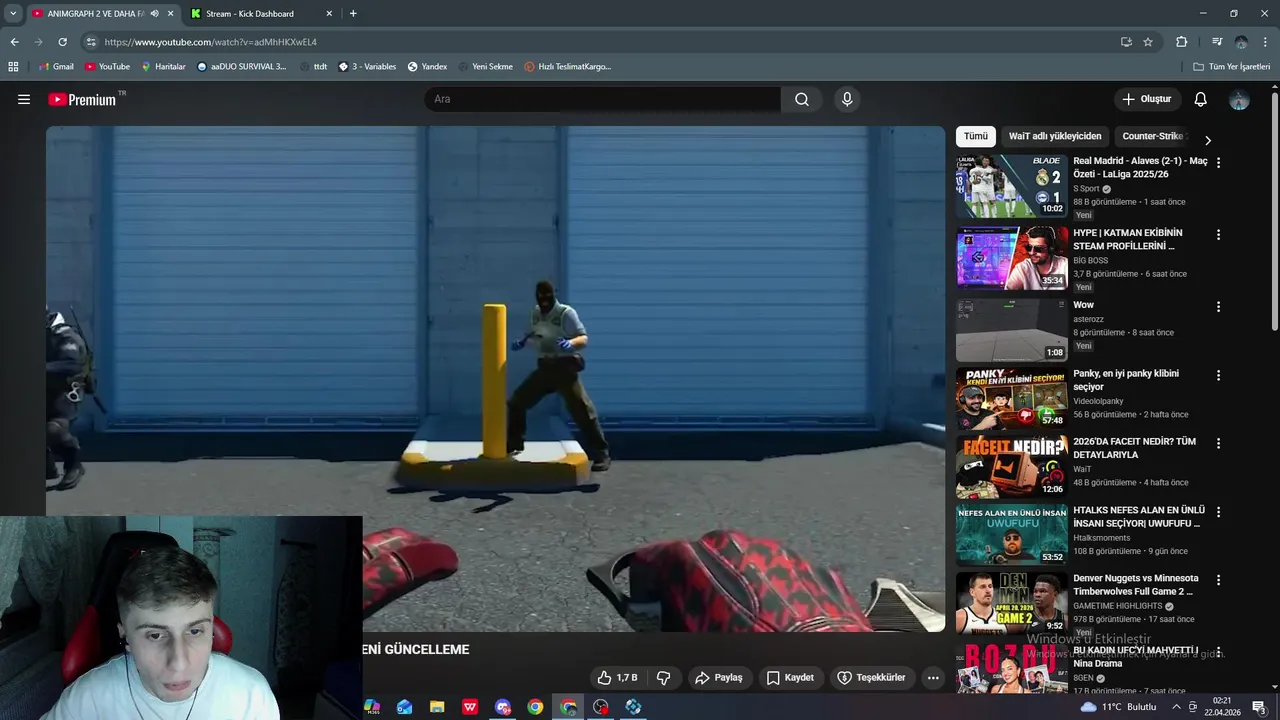Open the HYPE KATMAN EKİBİNİN thumbnail

[x=1011, y=258]
